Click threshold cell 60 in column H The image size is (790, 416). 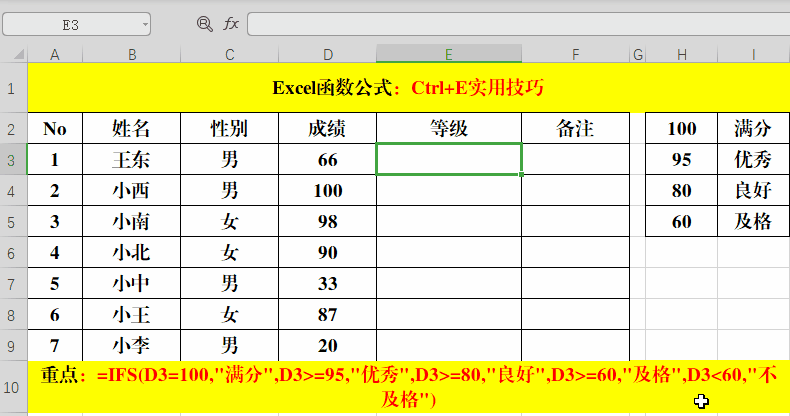pyautogui.click(x=682, y=222)
